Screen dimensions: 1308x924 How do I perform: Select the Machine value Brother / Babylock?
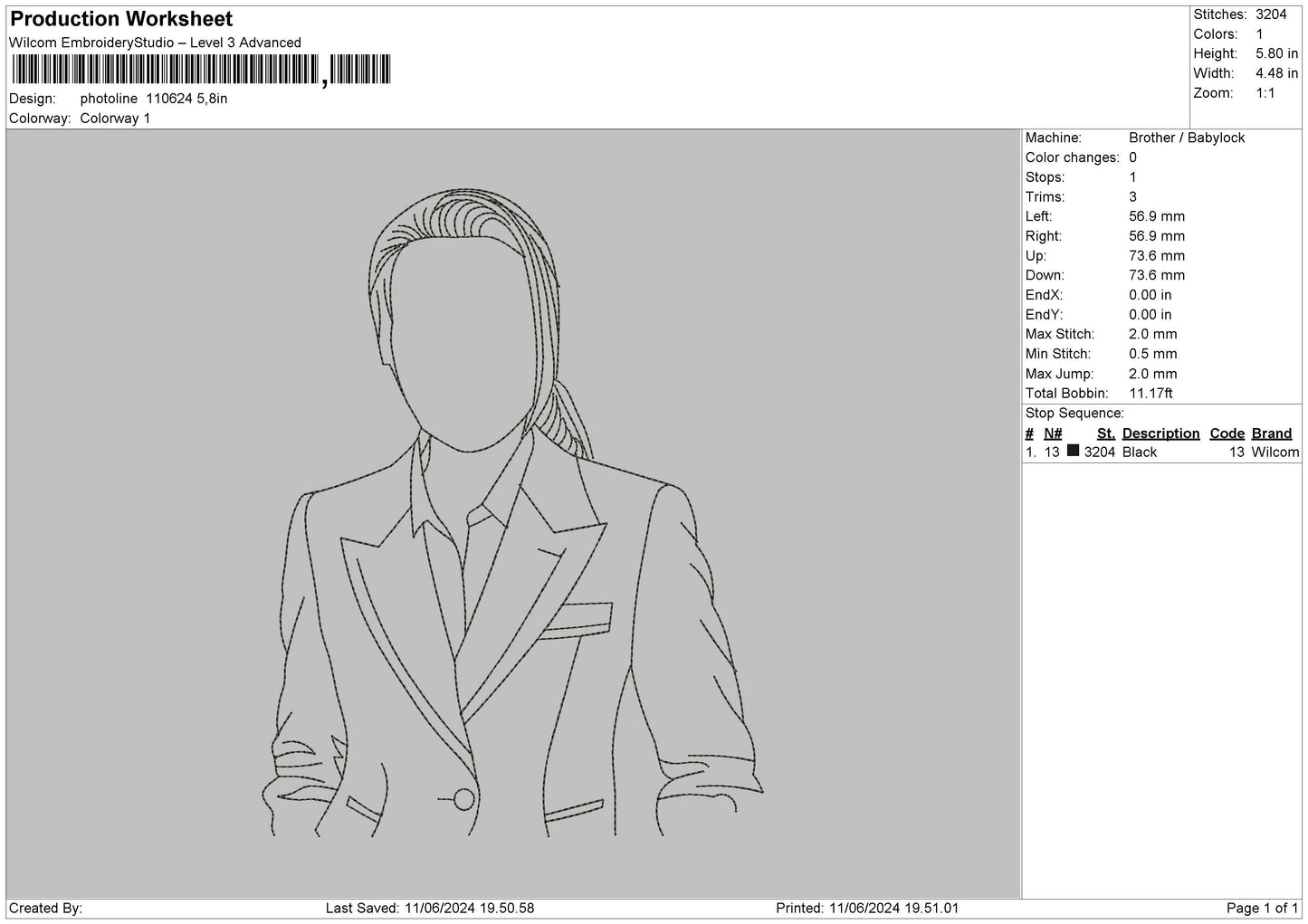[1187, 138]
